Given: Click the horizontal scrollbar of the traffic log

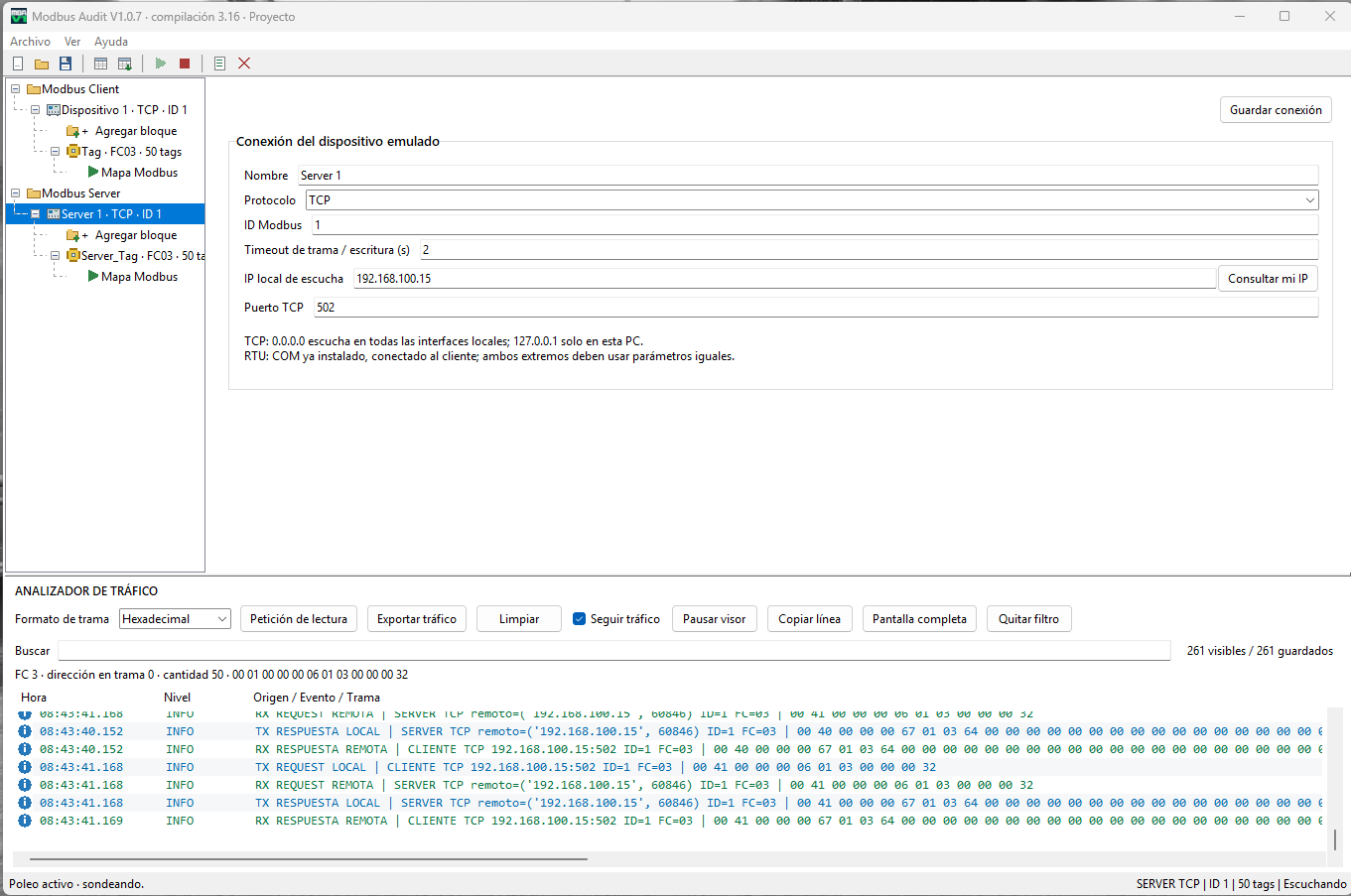Looking at the screenshot, I should pyautogui.click(x=309, y=859).
